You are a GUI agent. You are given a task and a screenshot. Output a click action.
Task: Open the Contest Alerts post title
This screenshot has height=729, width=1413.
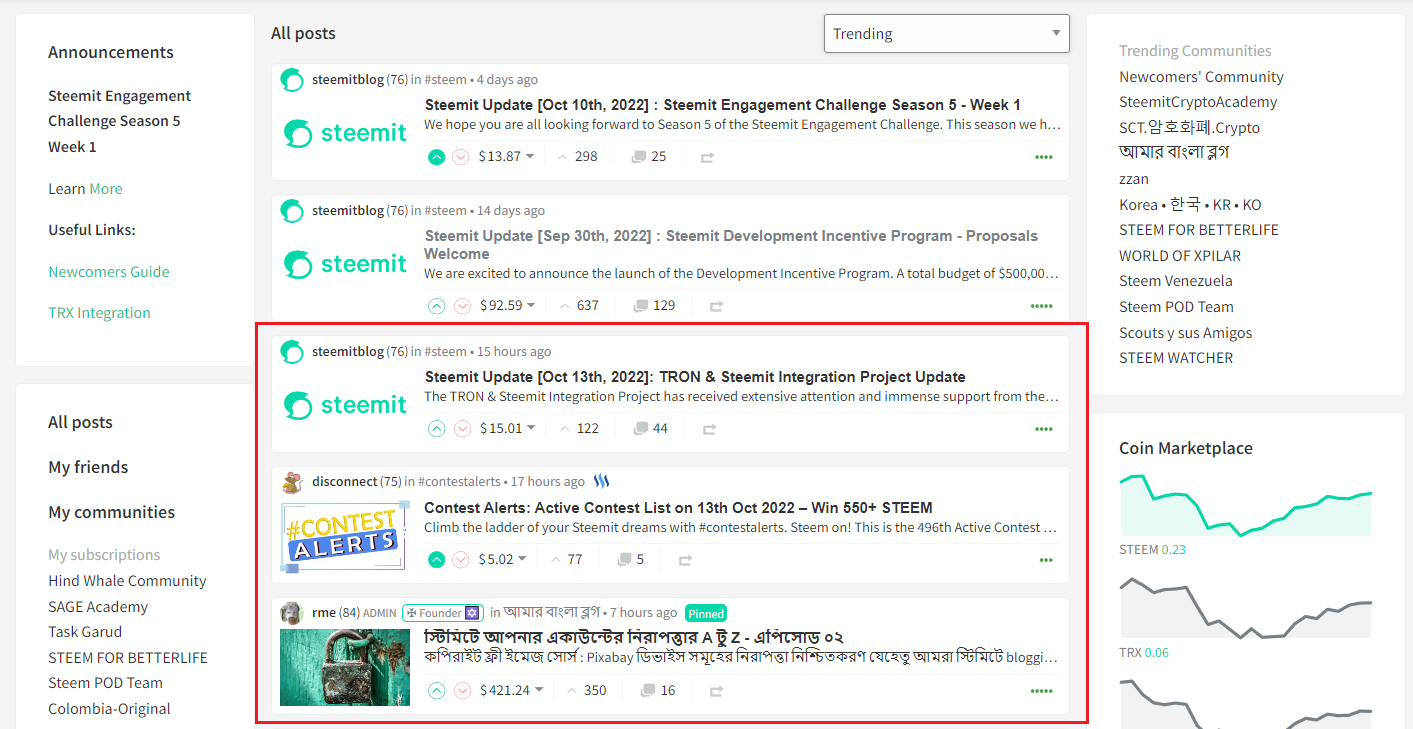pyautogui.click(x=678, y=508)
